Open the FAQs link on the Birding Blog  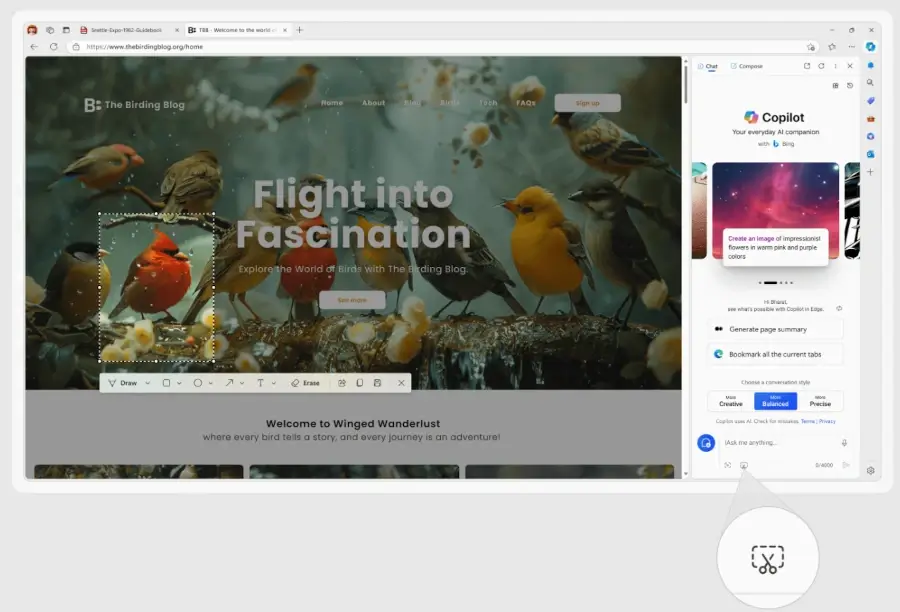[x=526, y=103]
